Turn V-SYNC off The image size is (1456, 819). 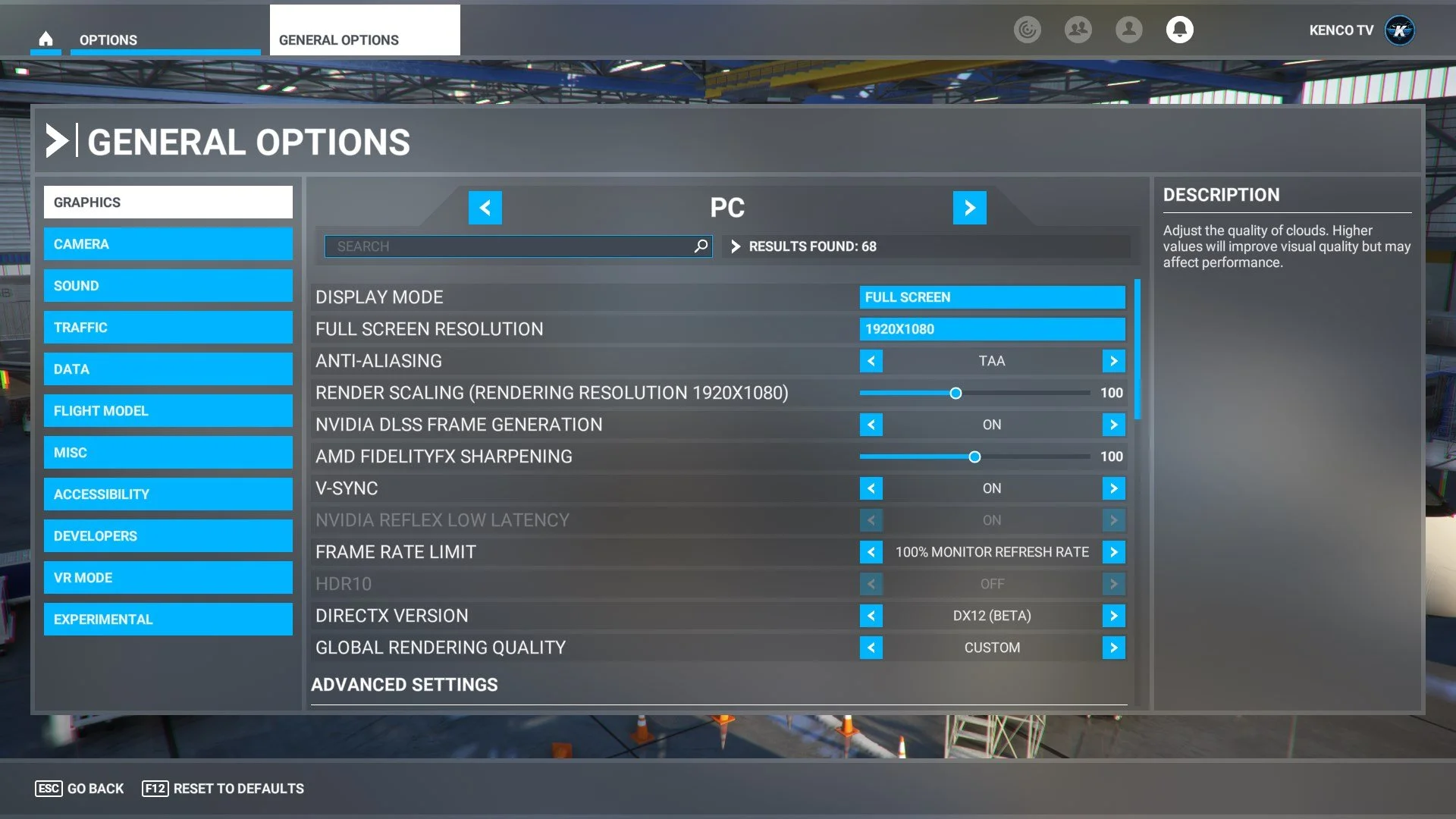[1113, 488]
